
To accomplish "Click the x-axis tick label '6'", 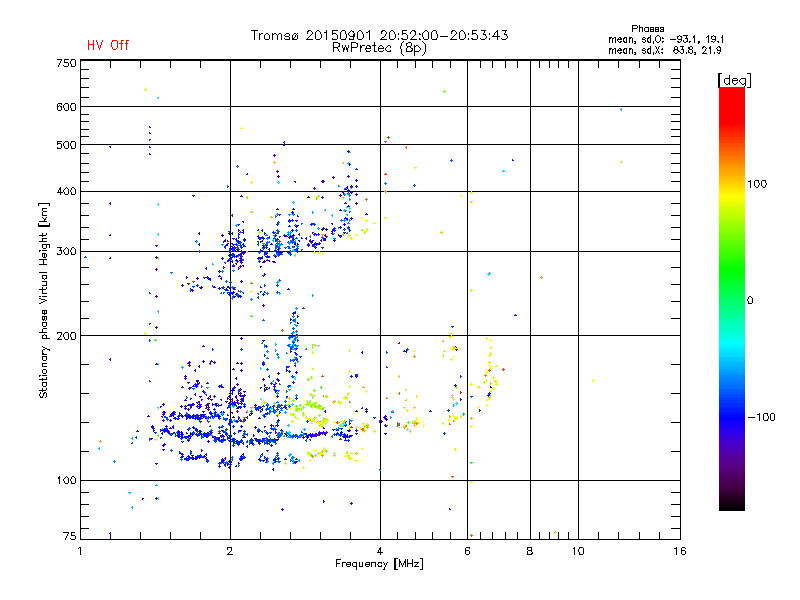I will coord(467,551).
